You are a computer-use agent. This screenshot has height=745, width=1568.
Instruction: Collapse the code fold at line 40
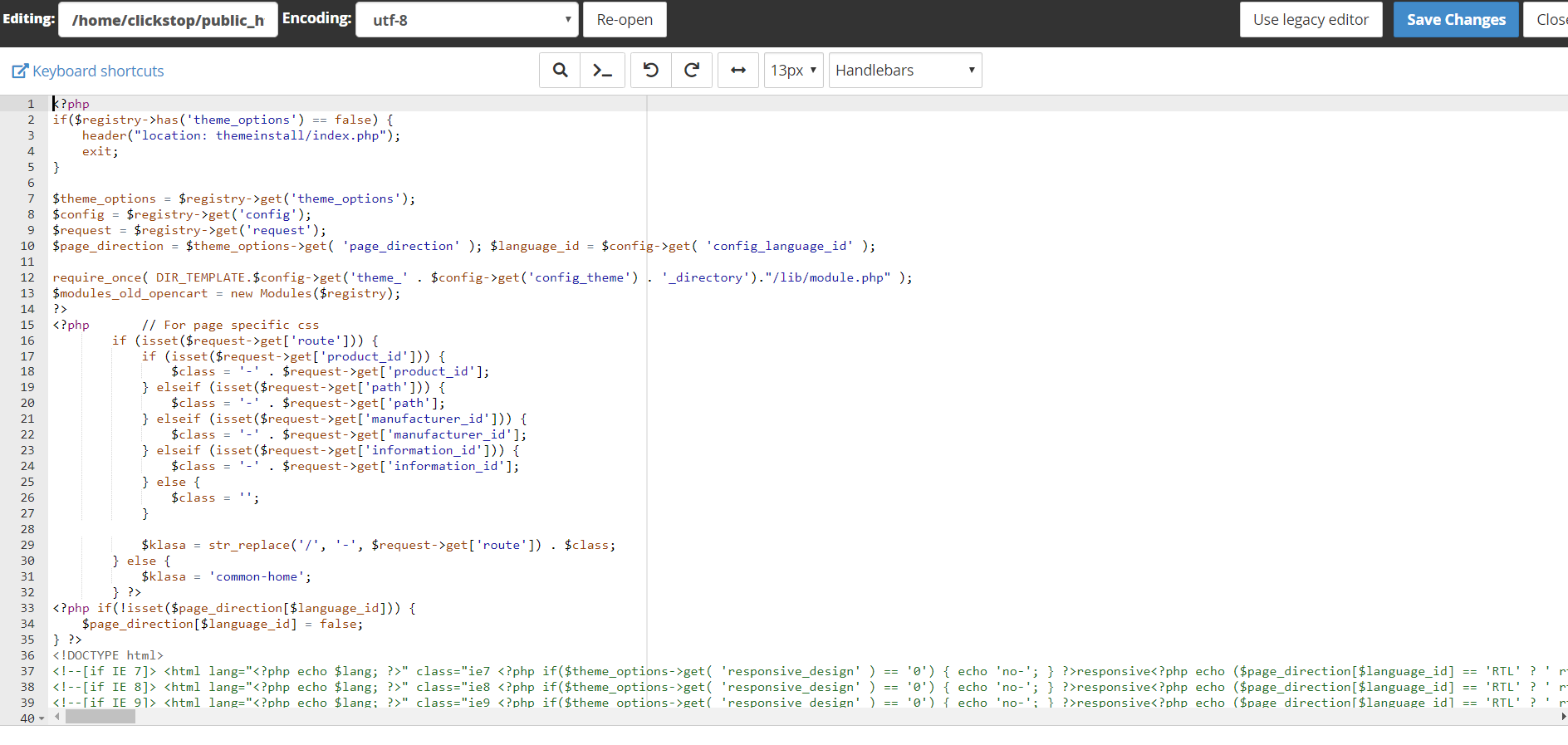(x=42, y=718)
